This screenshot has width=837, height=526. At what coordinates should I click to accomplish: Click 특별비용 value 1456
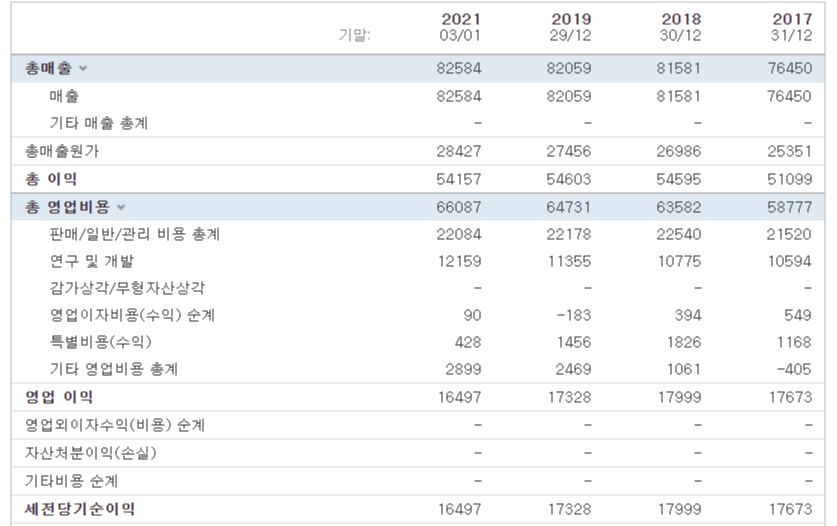coord(574,342)
